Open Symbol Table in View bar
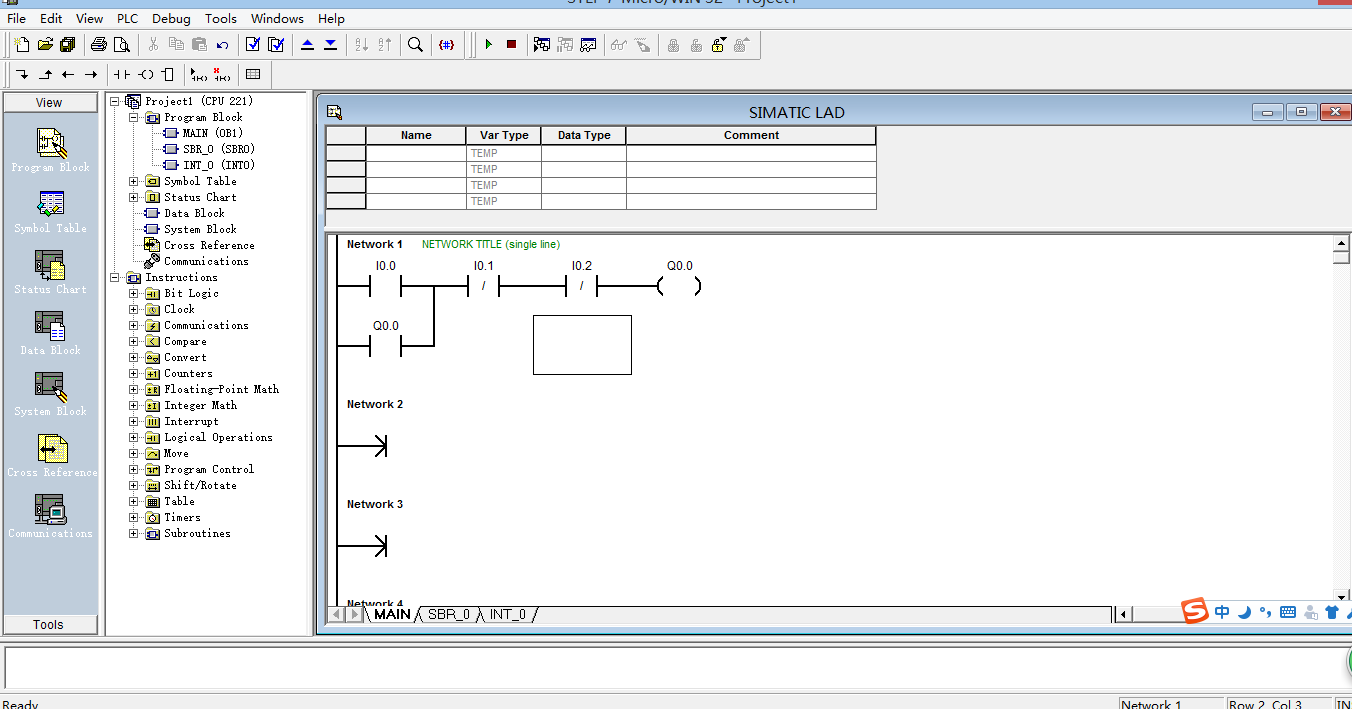Viewport: 1352px width, 709px height. 50,211
